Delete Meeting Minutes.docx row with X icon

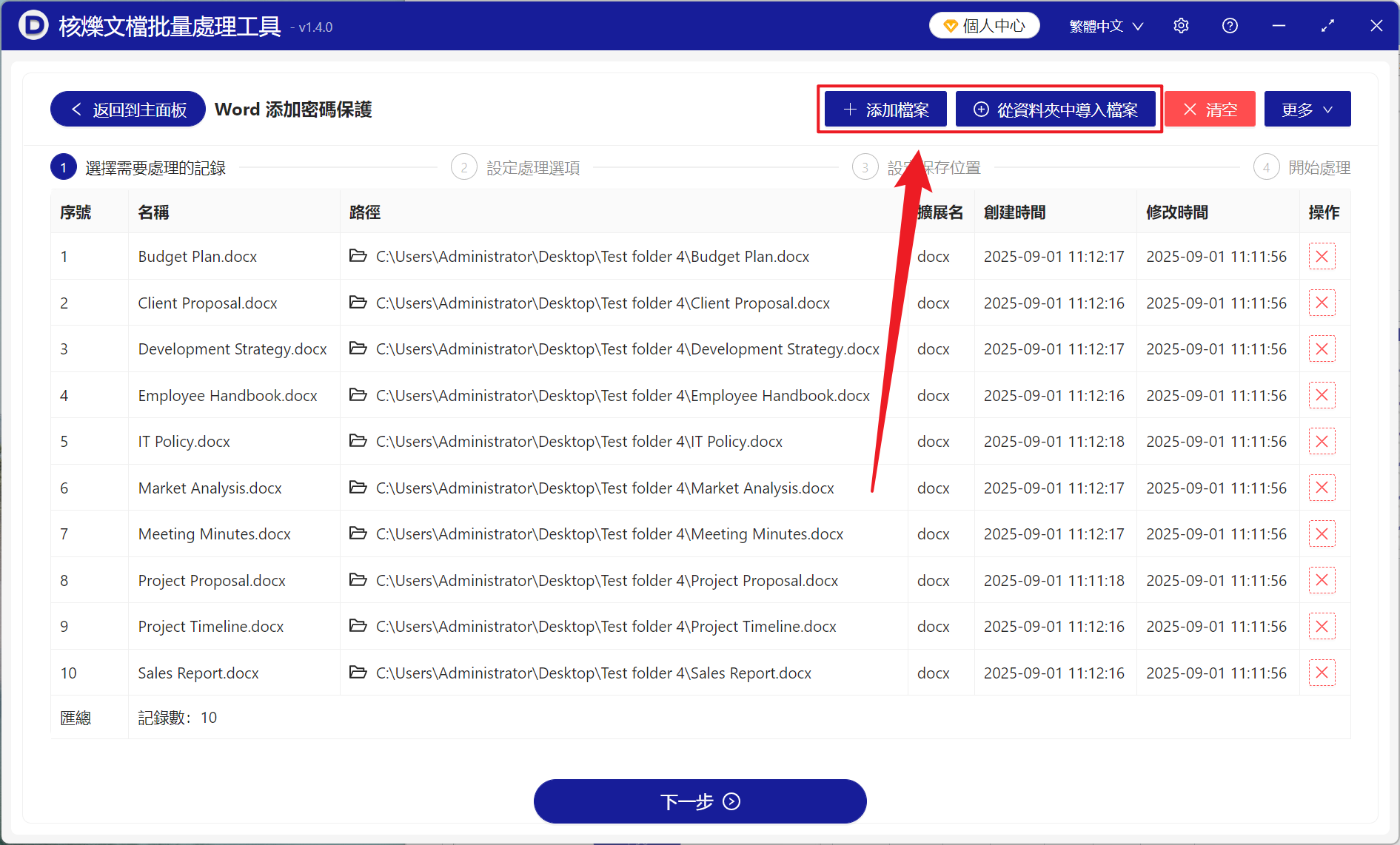point(1322,533)
